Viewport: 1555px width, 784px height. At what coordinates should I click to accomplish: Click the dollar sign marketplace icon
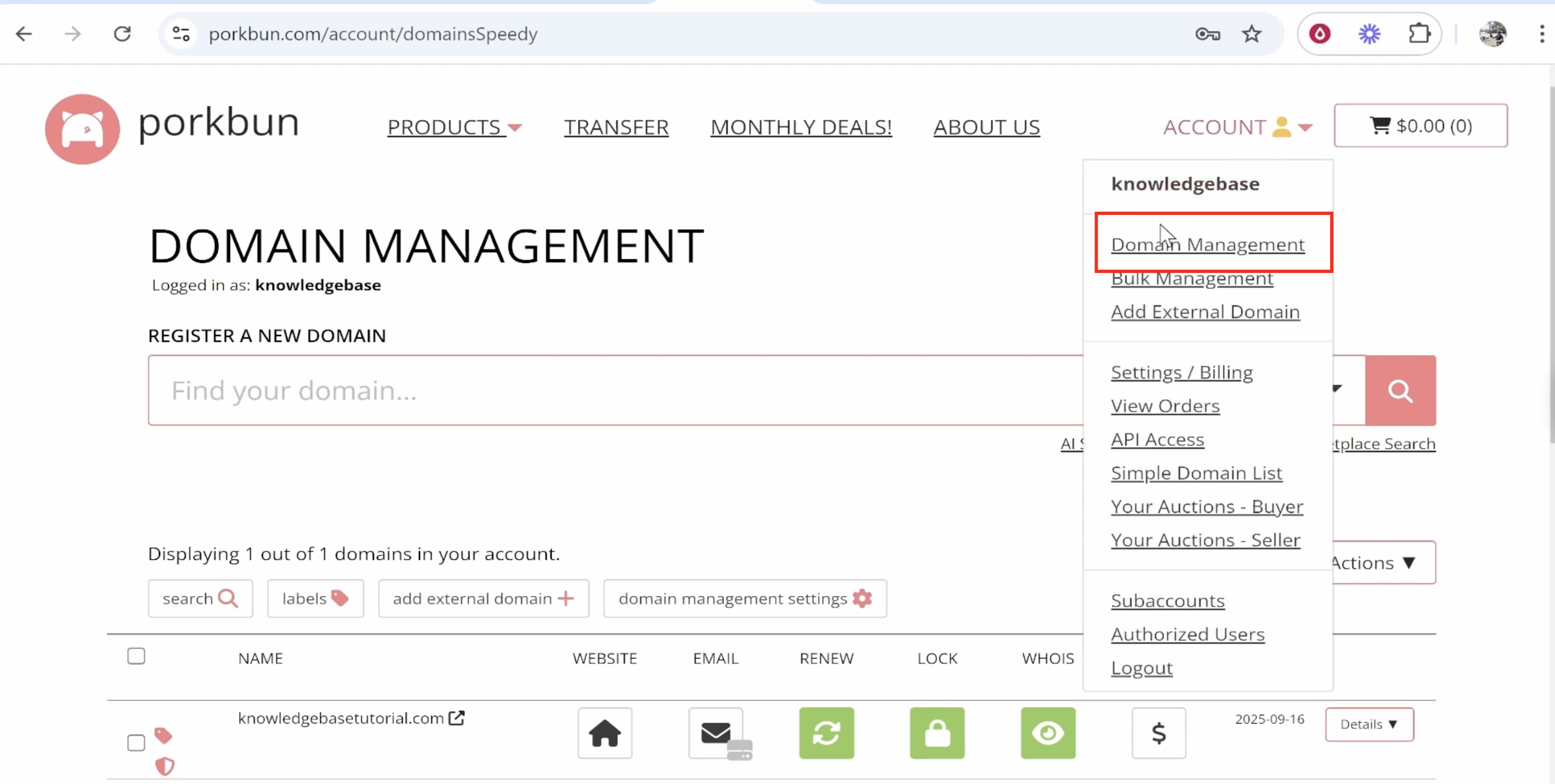(x=1158, y=732)
